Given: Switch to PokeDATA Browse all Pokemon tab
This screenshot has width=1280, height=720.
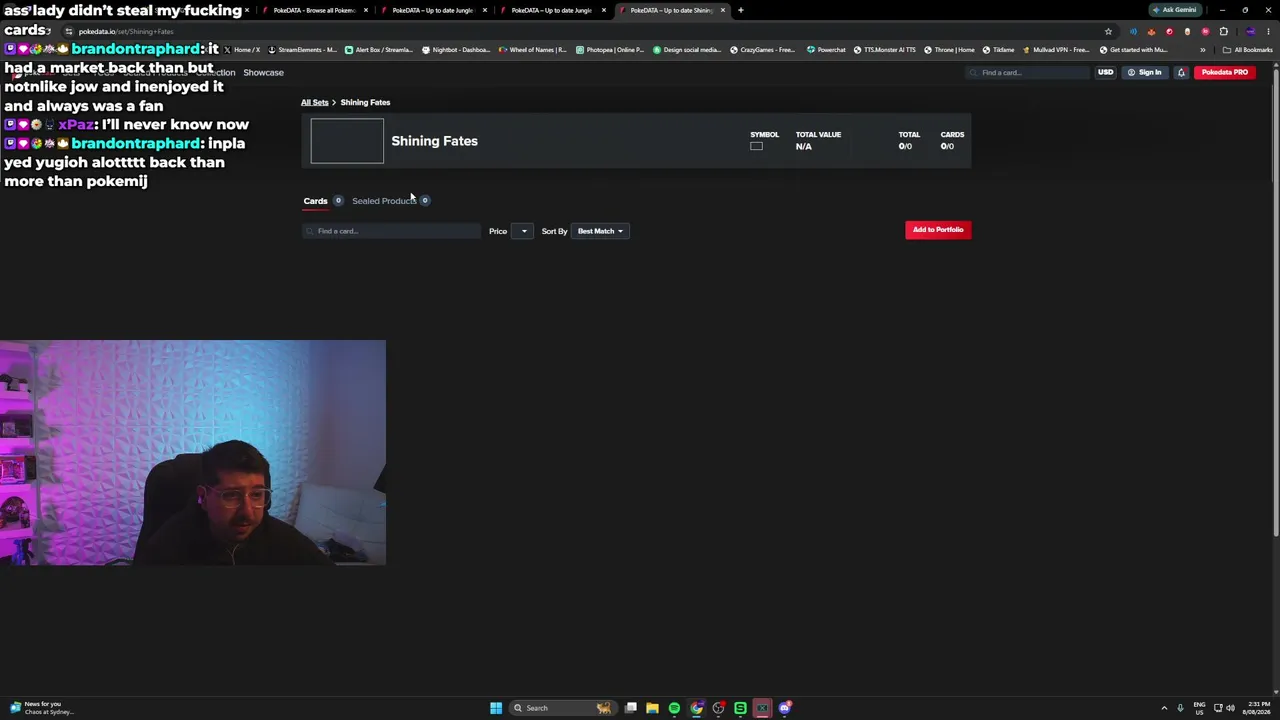Looking at the screenshot, I should (313, 10).
